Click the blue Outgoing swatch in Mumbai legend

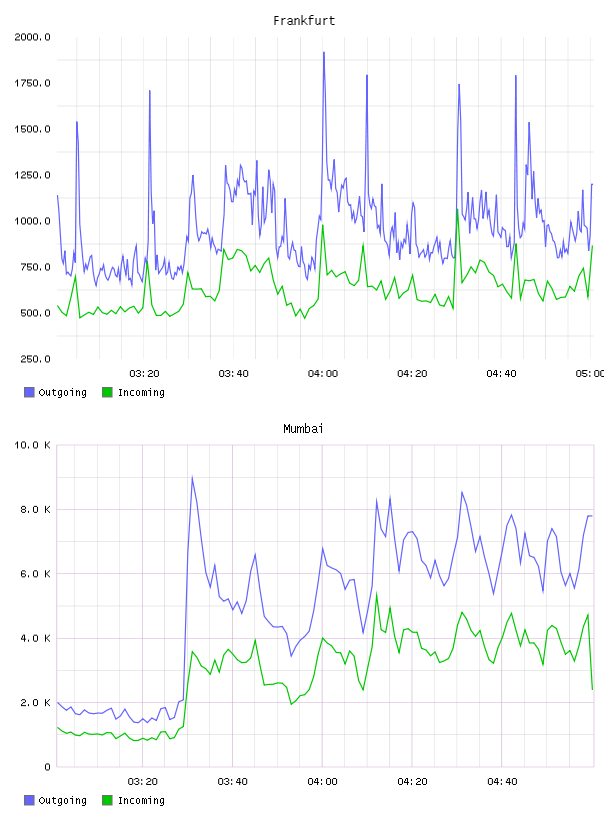pyautogui.click(x=29, y=800)
